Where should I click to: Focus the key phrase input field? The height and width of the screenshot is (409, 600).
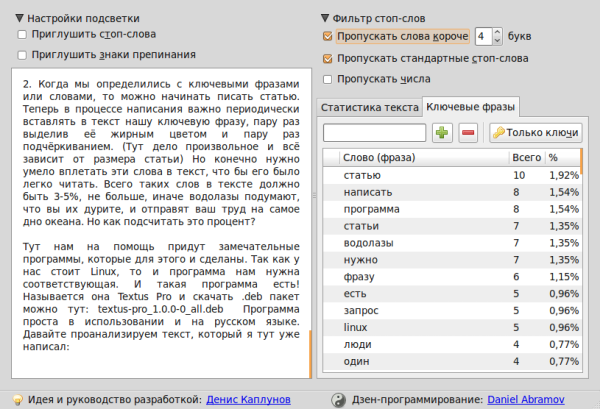point(374,133)
